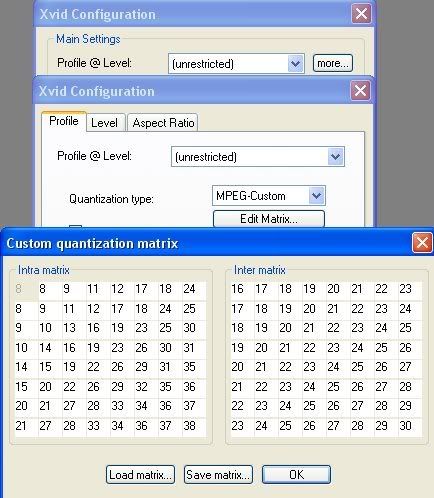Select the inter matrix bottom-right cell 30
This screenshot has width=434, height=498.
(x=410, y=426)
